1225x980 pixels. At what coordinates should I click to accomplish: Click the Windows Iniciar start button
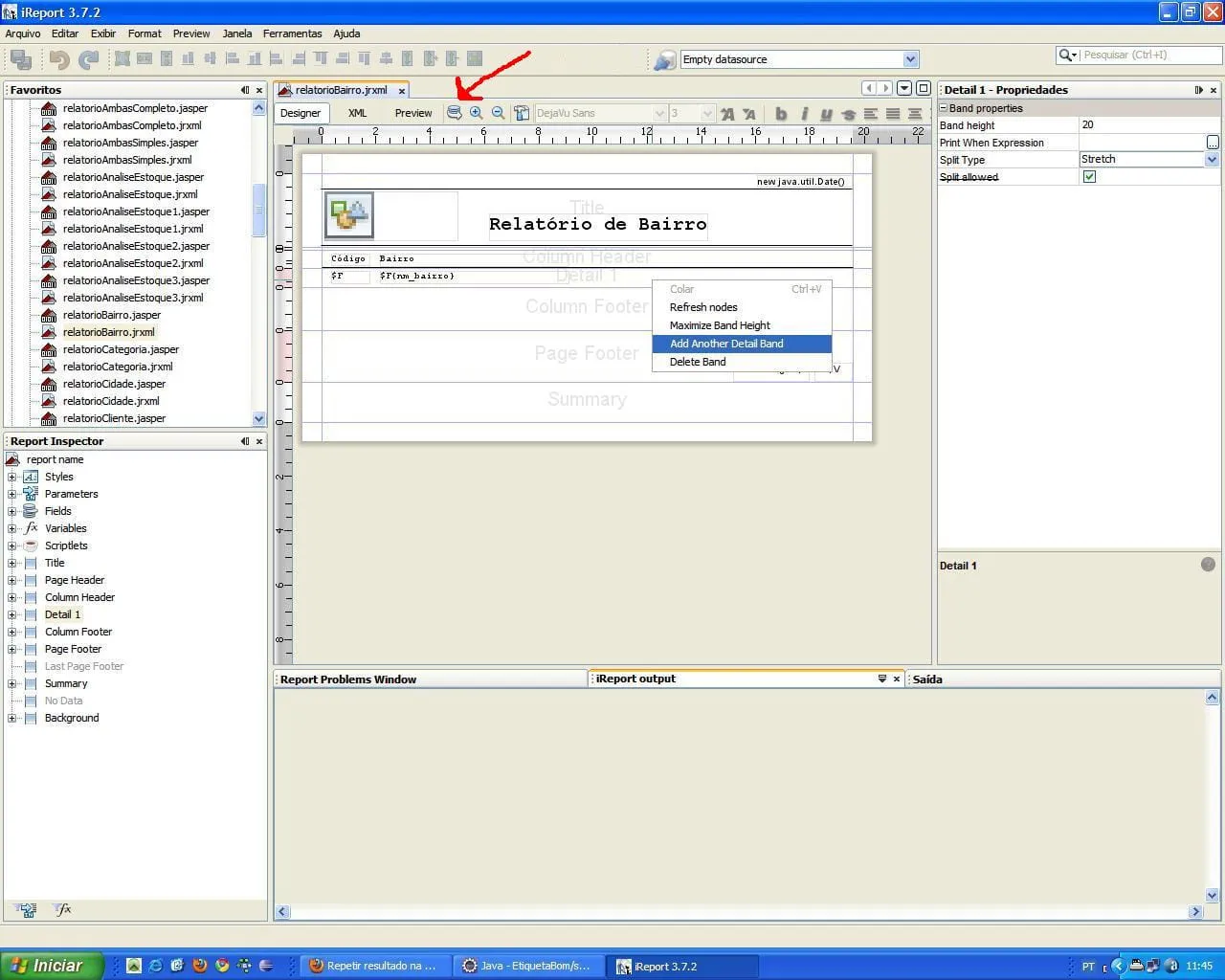[x=51, y=966]
